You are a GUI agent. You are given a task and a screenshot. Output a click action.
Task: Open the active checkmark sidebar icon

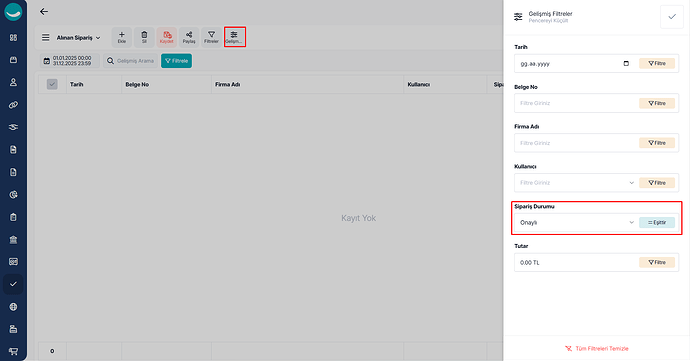pyautogui.click(x=13, y=284)
